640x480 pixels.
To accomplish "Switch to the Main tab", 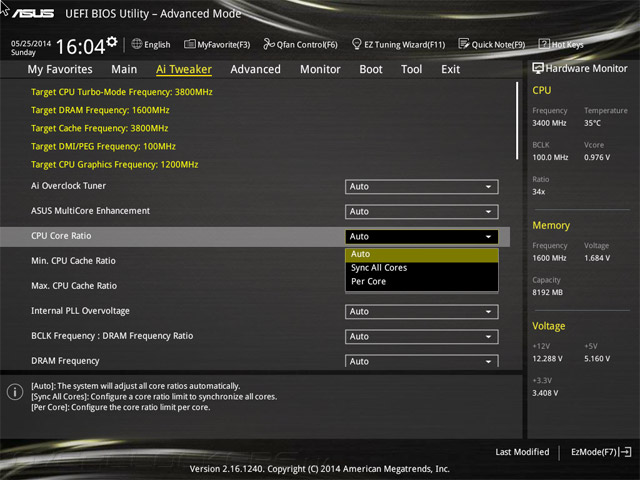I will [124, 69].
